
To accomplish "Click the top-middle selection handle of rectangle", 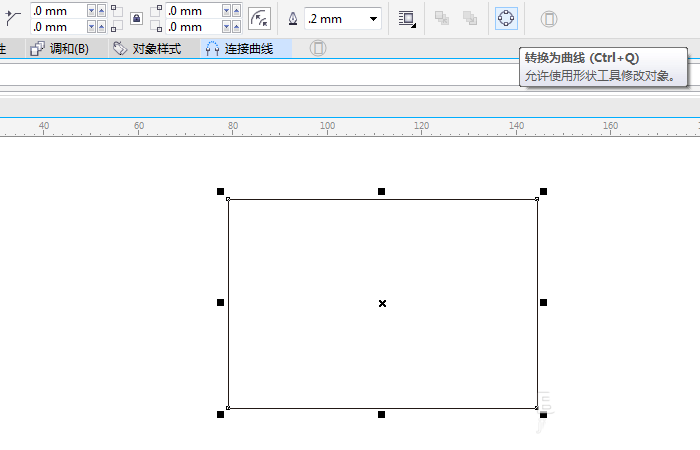I will [381, 191].
